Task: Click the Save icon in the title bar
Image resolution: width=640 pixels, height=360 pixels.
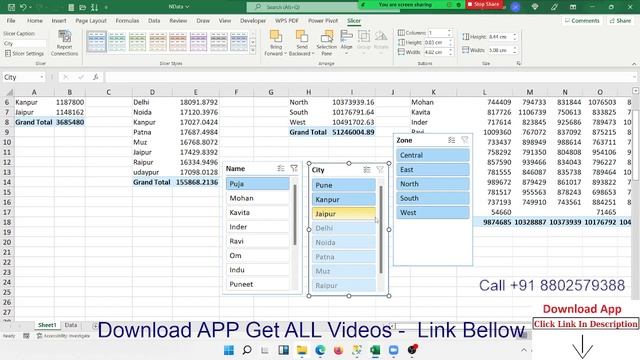Action: (x=11, y=7)
